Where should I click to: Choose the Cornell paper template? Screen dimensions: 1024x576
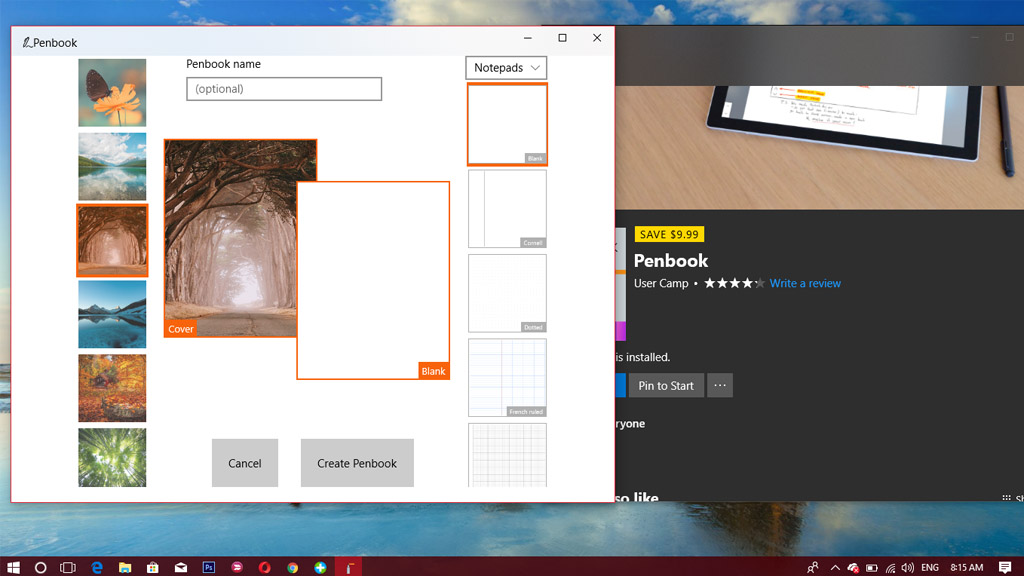(x=507, y=208)
